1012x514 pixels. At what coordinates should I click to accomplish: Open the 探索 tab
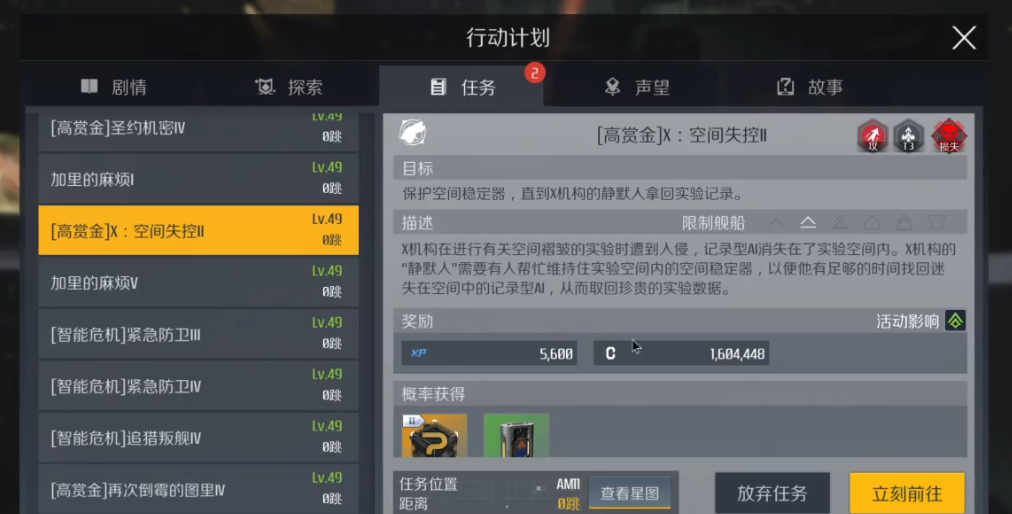click(288, 87)
